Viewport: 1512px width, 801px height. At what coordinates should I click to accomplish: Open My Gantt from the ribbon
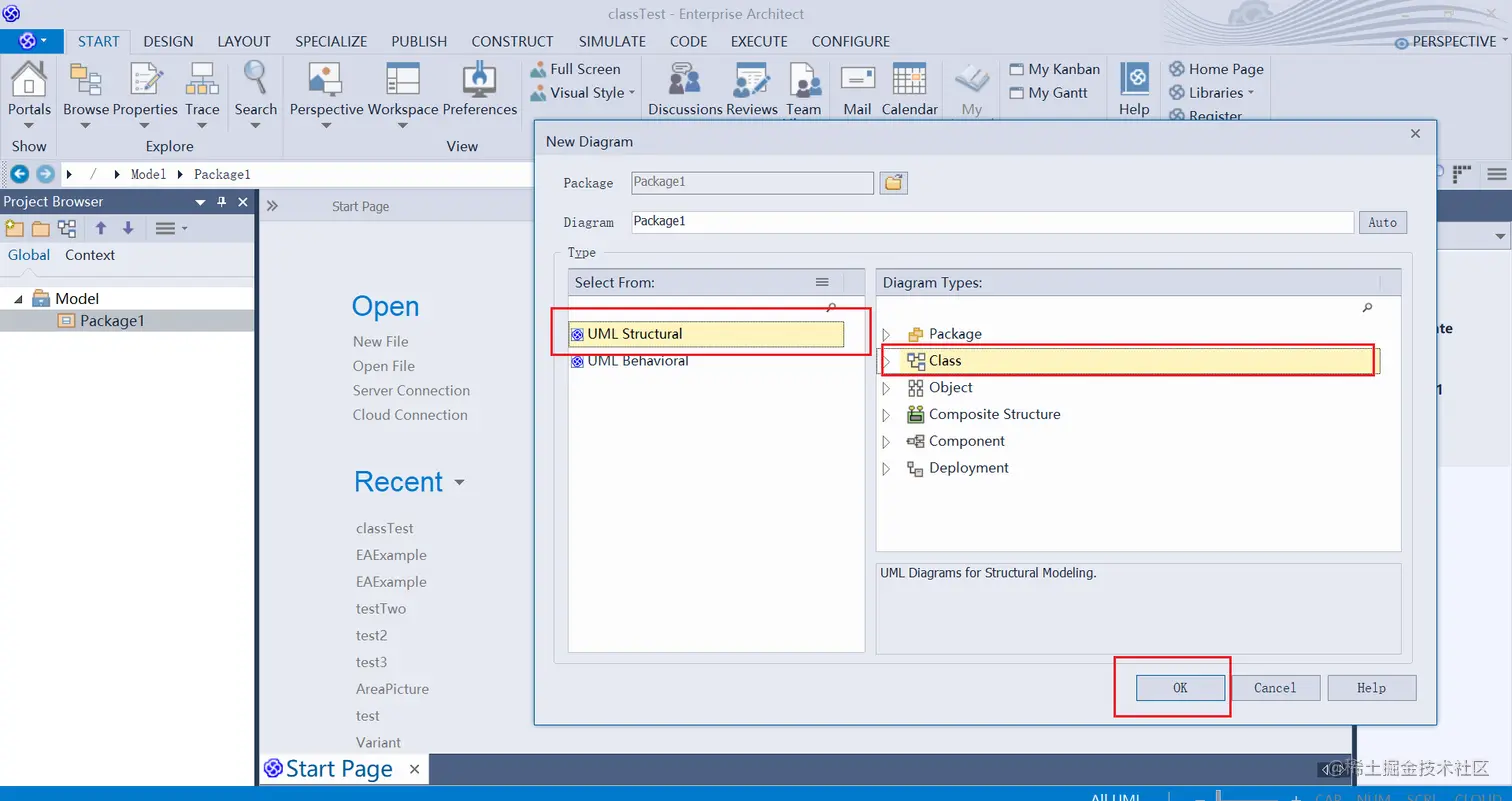pyautogui.click(x=1049, y=93)
